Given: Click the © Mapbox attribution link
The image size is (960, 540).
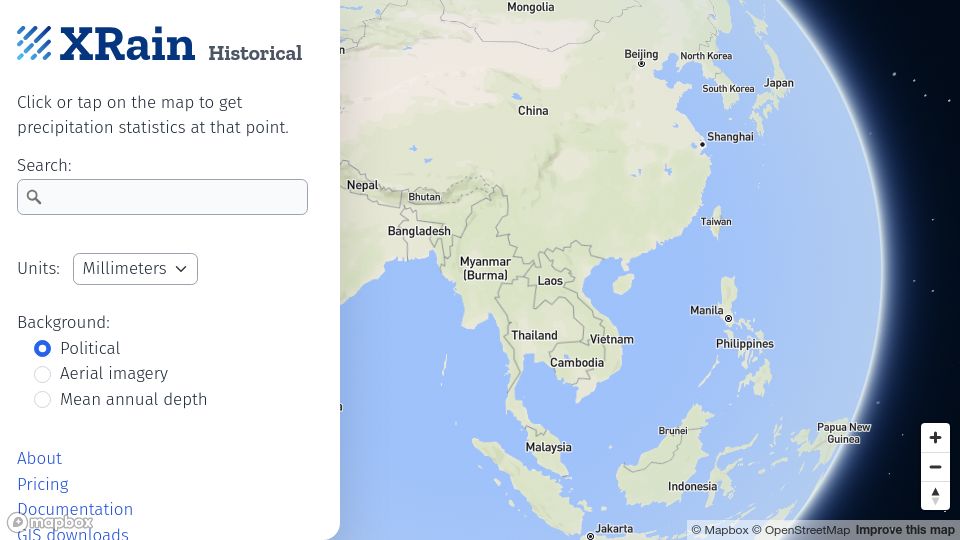Looking at the screenshot, I should point(719,530).
